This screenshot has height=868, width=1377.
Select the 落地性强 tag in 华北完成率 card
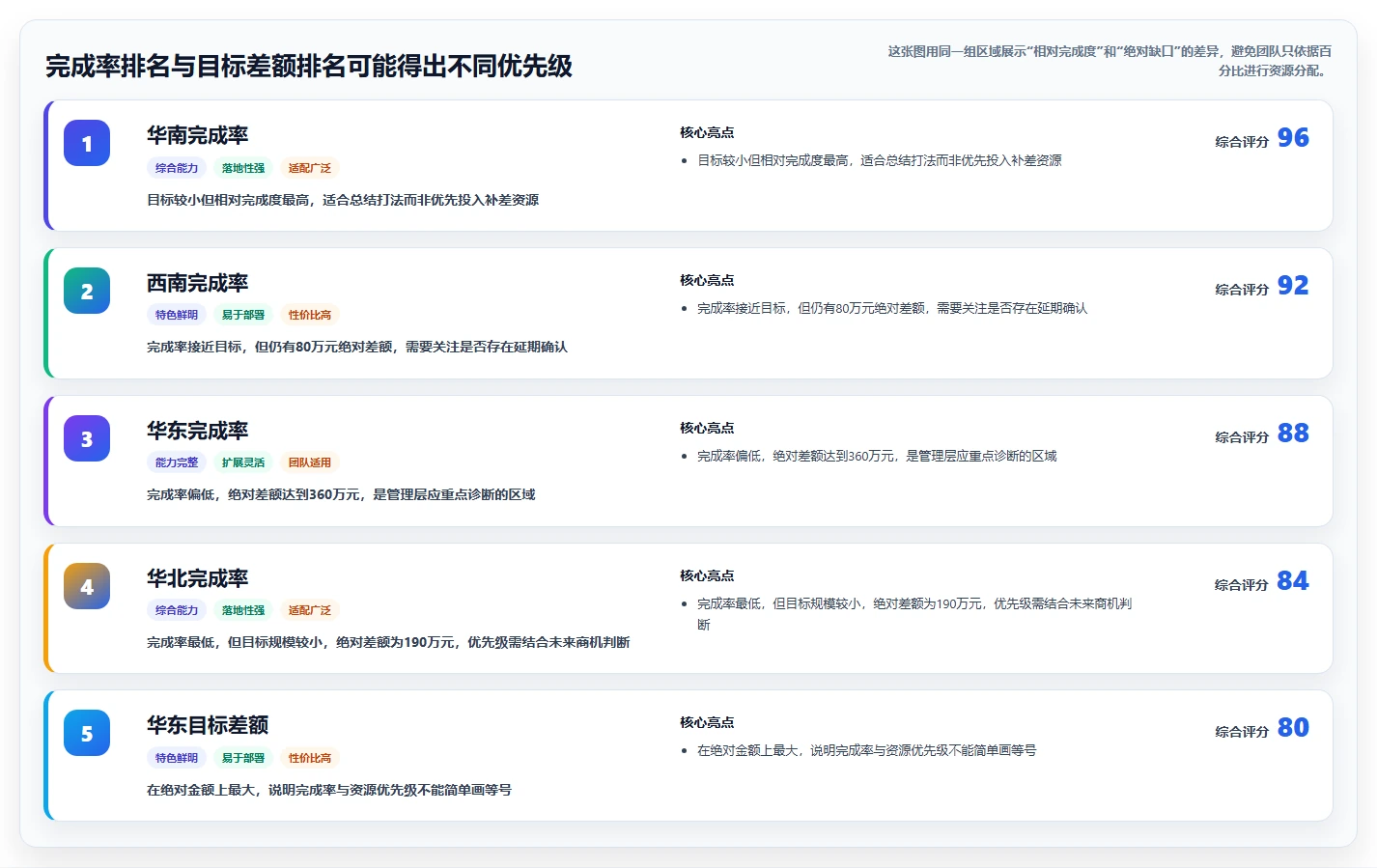243,610
